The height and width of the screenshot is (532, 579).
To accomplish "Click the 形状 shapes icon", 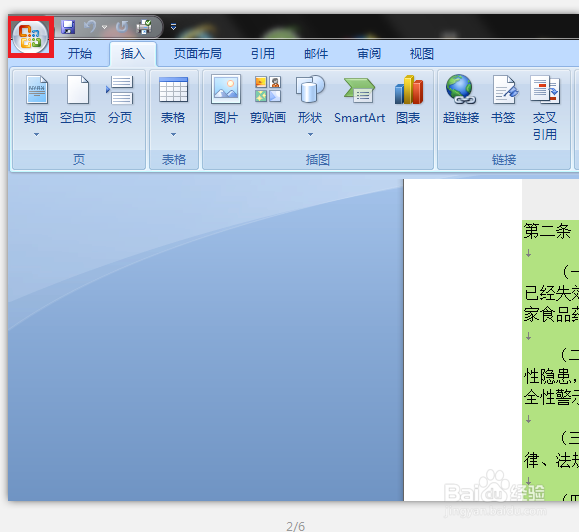I will pos(310,89).
